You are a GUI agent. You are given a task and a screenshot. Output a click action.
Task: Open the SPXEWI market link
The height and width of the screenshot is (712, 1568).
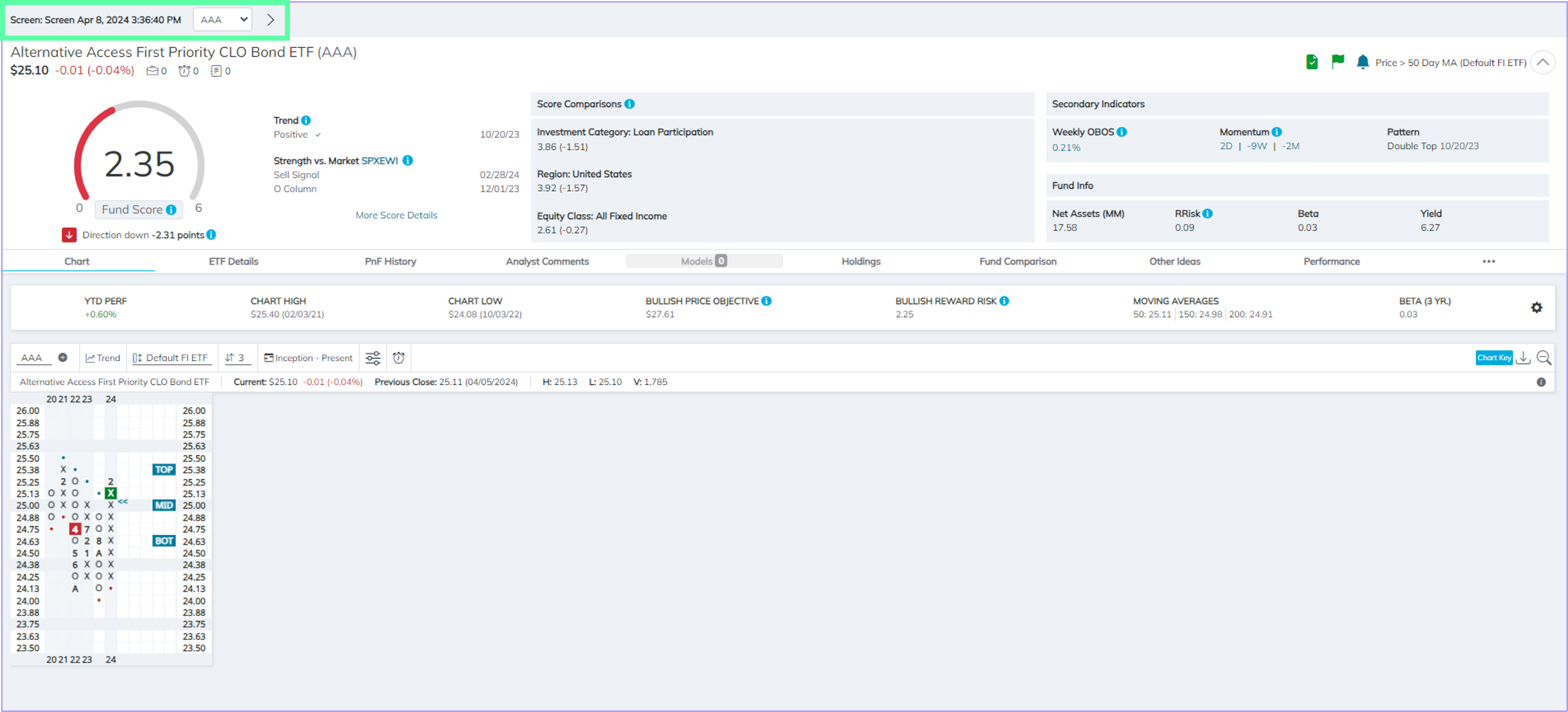click(380, 161)
